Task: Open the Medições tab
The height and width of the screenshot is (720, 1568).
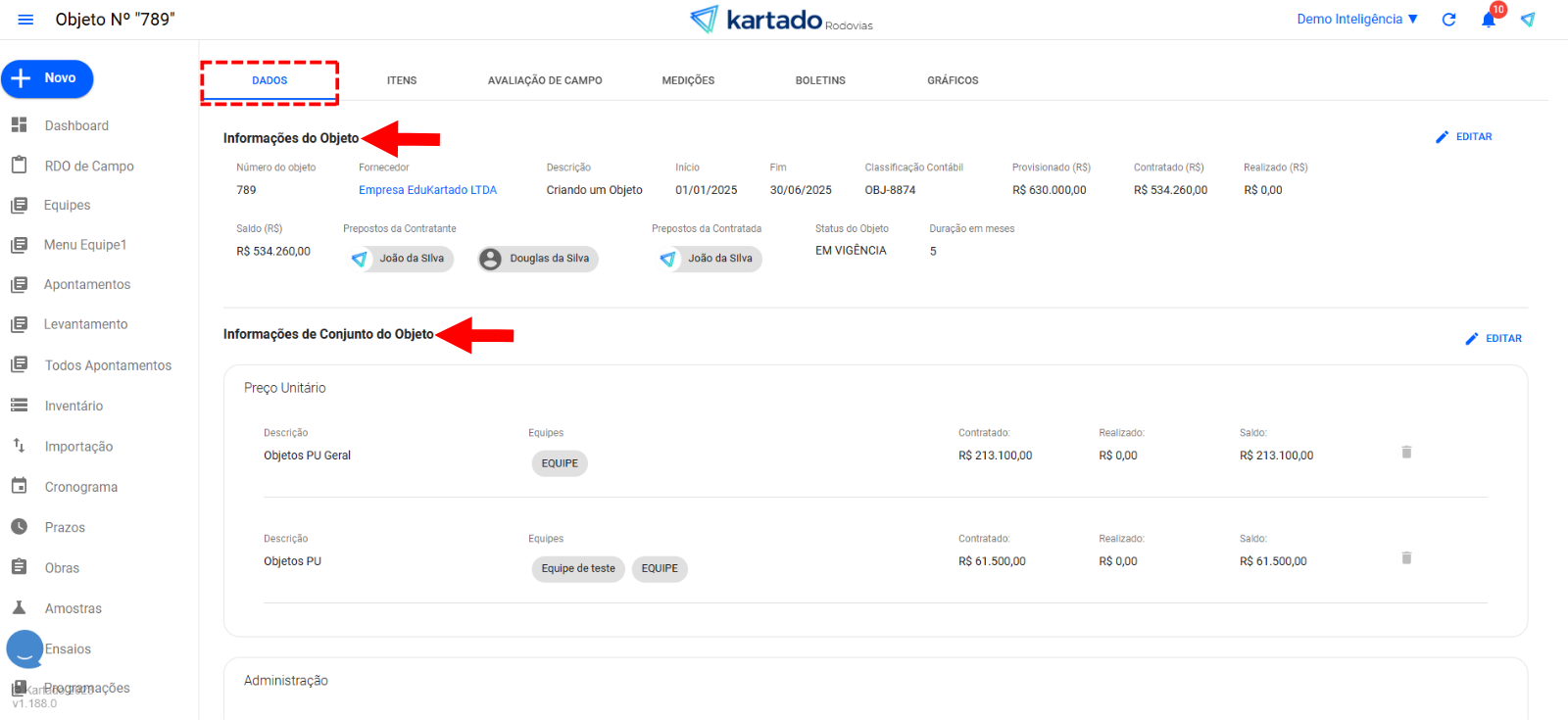Action: click(688, 80)
